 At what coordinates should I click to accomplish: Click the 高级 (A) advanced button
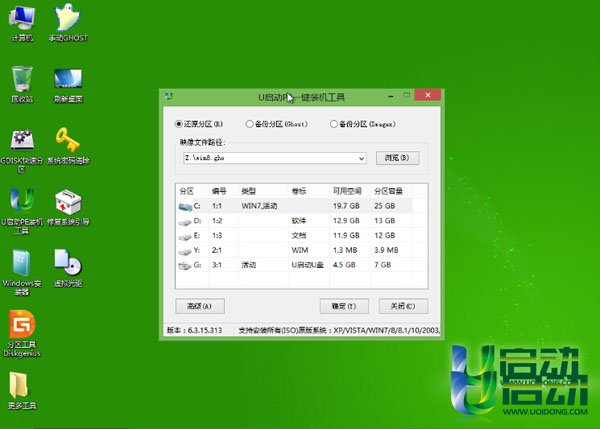pyautogui.click(x=200, y=306)
